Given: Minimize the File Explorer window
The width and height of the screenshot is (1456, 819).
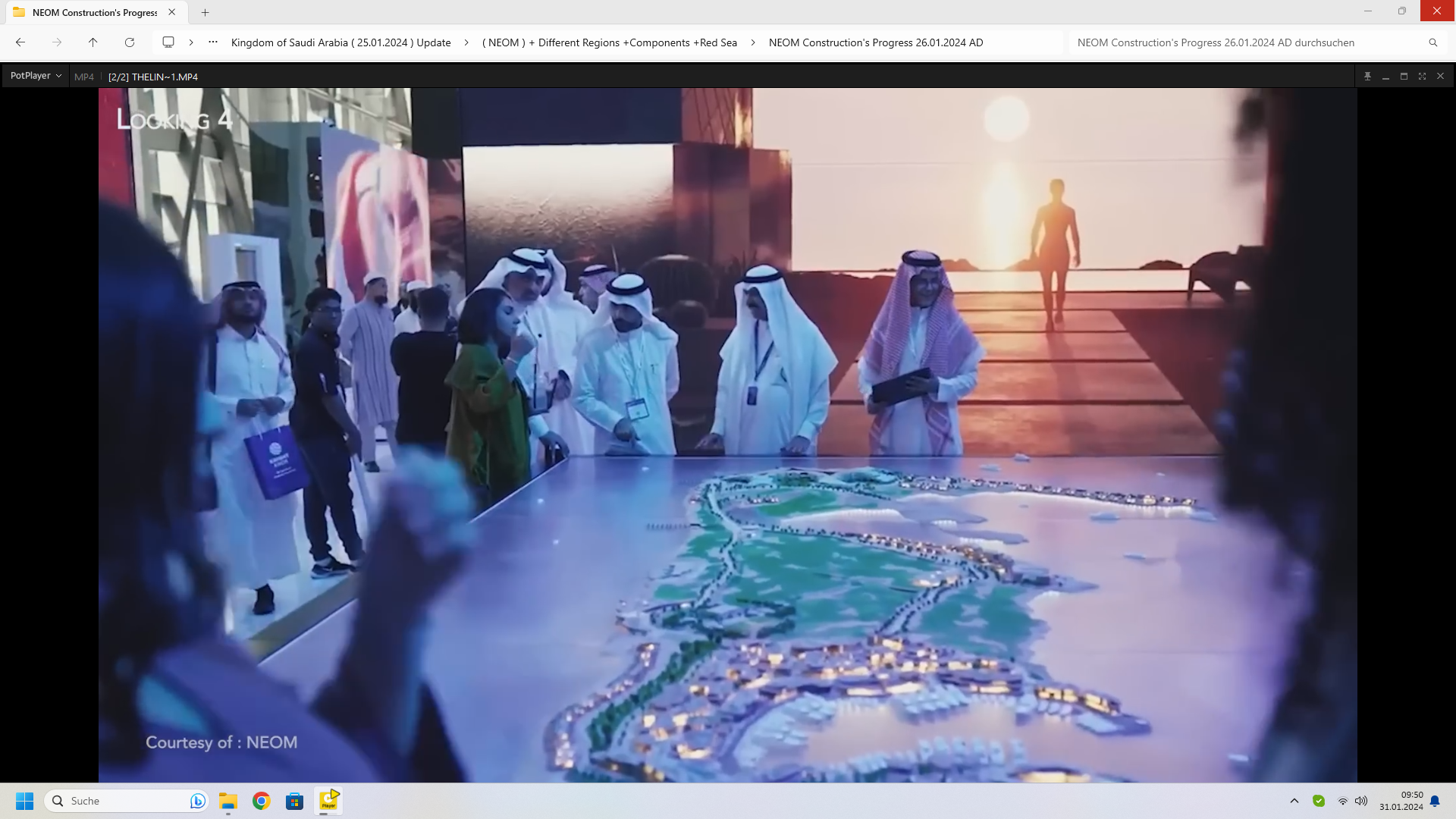Looking at the screenshot, I should point(1368,11).
